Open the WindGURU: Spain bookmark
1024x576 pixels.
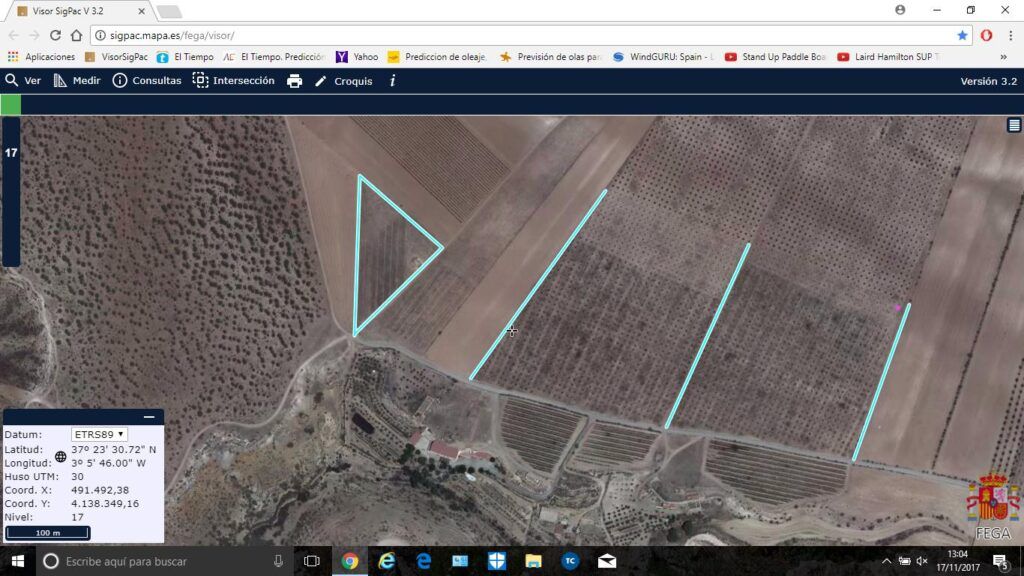[x=664, y=57]
